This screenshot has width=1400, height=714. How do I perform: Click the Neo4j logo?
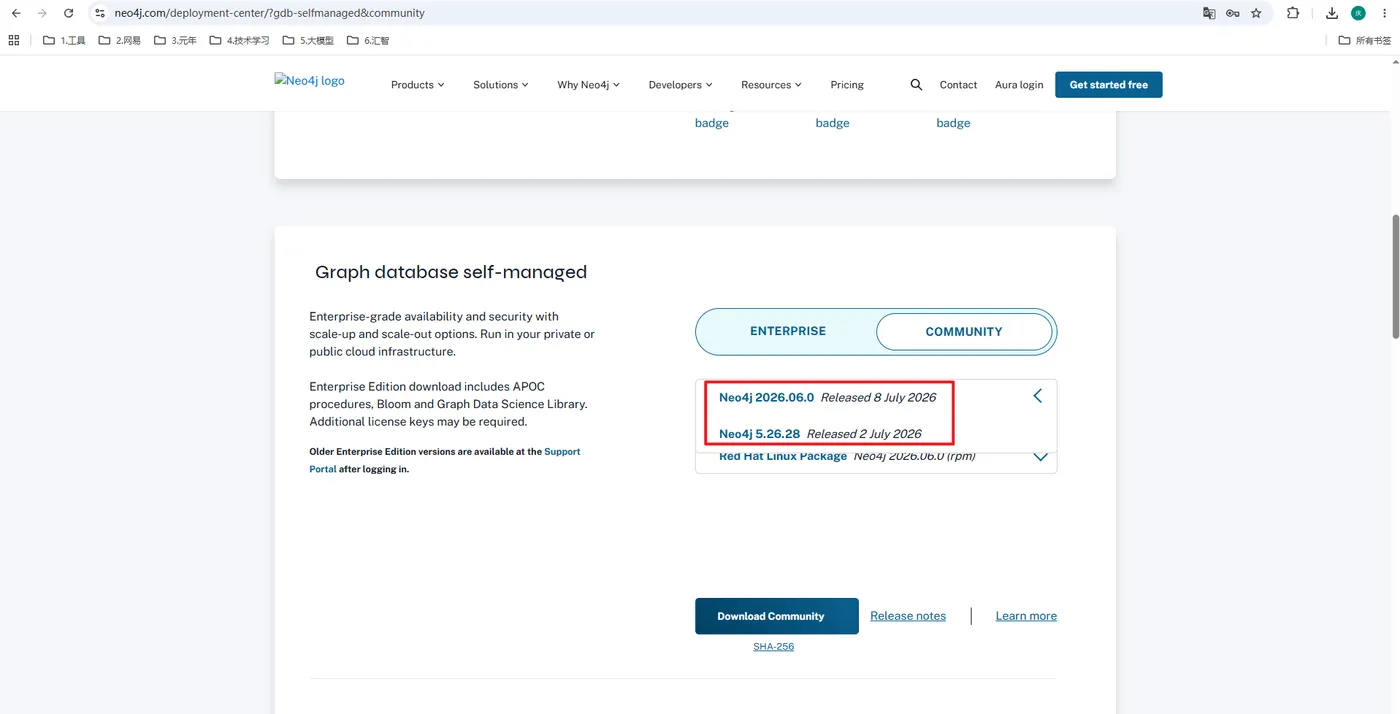coord(309,80)
